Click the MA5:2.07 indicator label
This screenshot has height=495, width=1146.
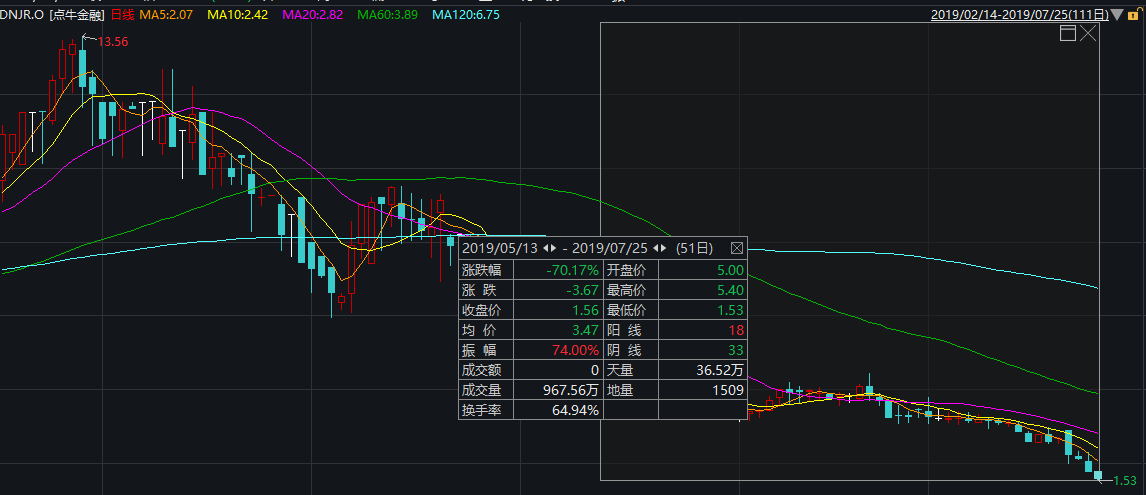[166, 15]
